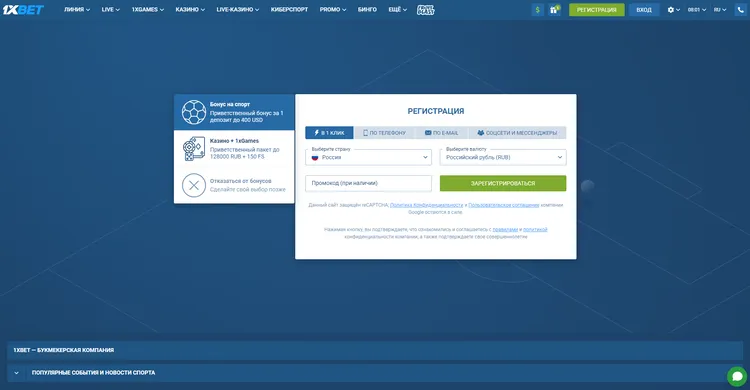Click the РЕГИСТРАЦИЯ form heading text
750x390 pixels.
436,111
